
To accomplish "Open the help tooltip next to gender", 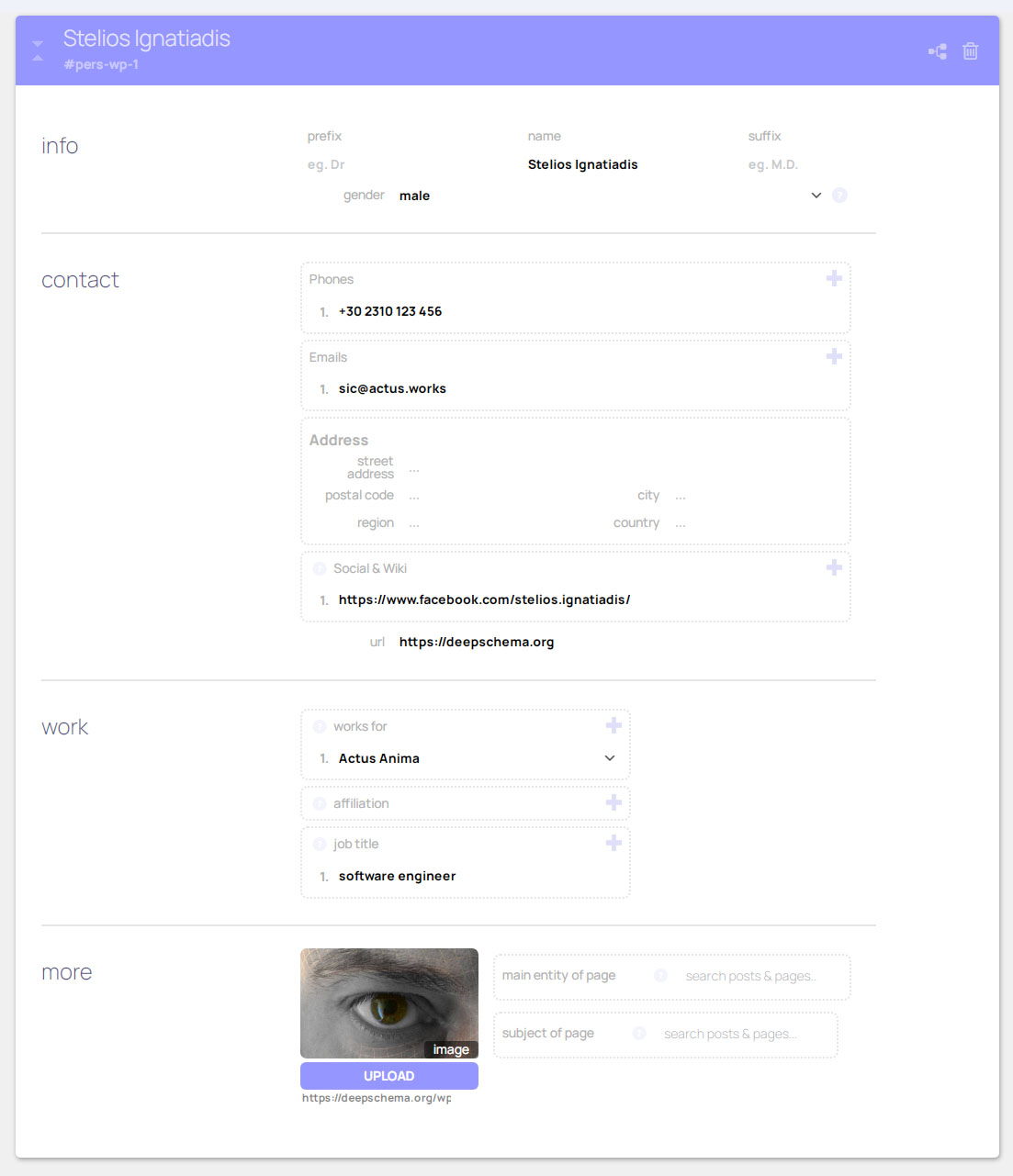I will point(839,195).
